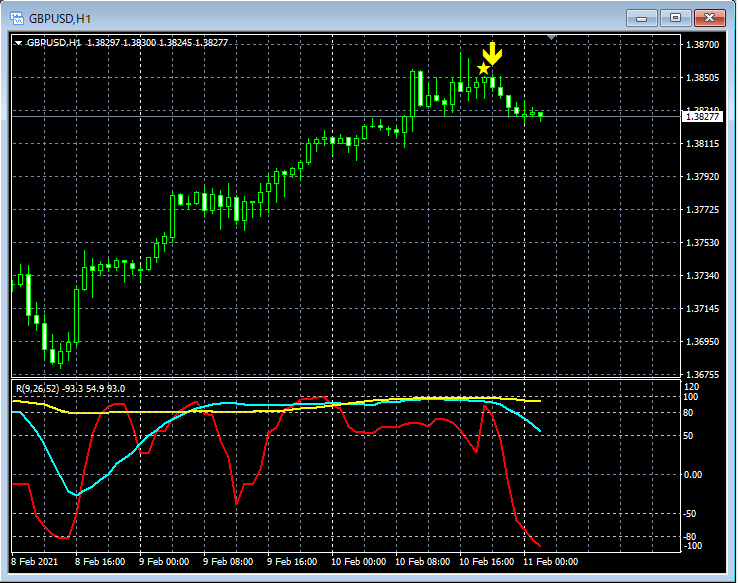Click the current price label 1.38277
Screen dimensions: 738x583
tap(700, 117)
